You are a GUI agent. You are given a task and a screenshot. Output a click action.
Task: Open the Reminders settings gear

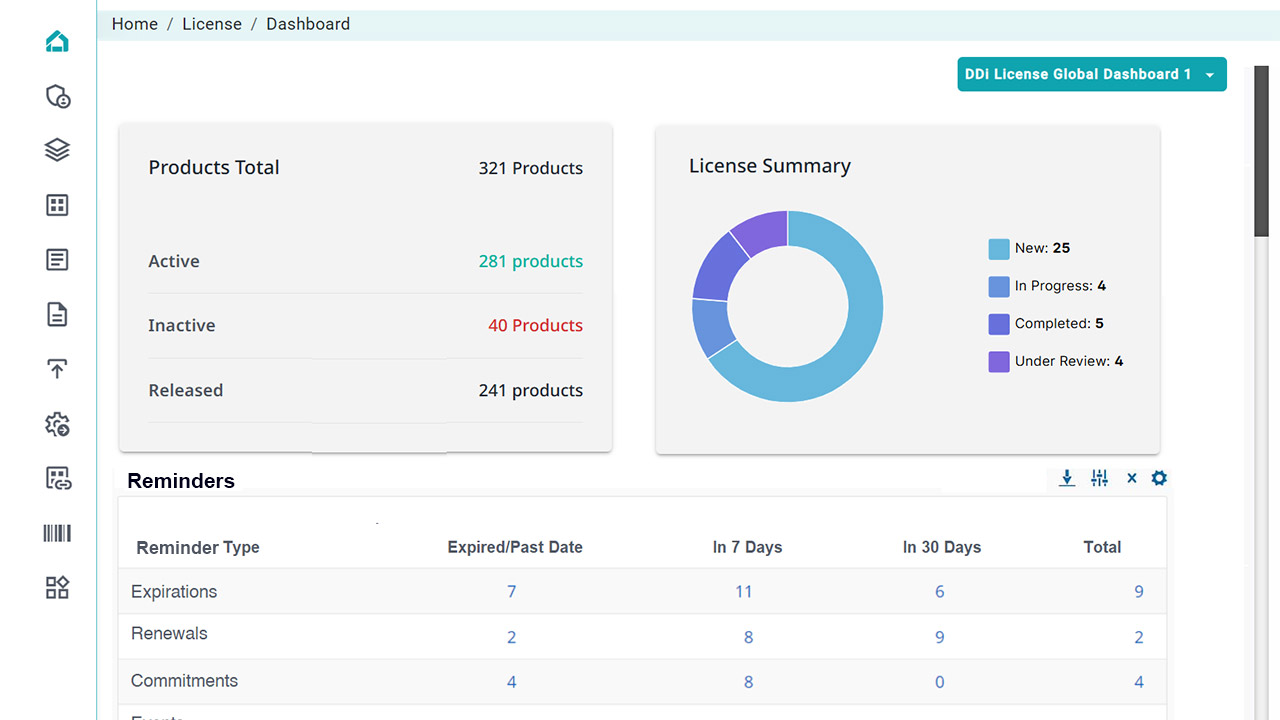pos(1159,478)
